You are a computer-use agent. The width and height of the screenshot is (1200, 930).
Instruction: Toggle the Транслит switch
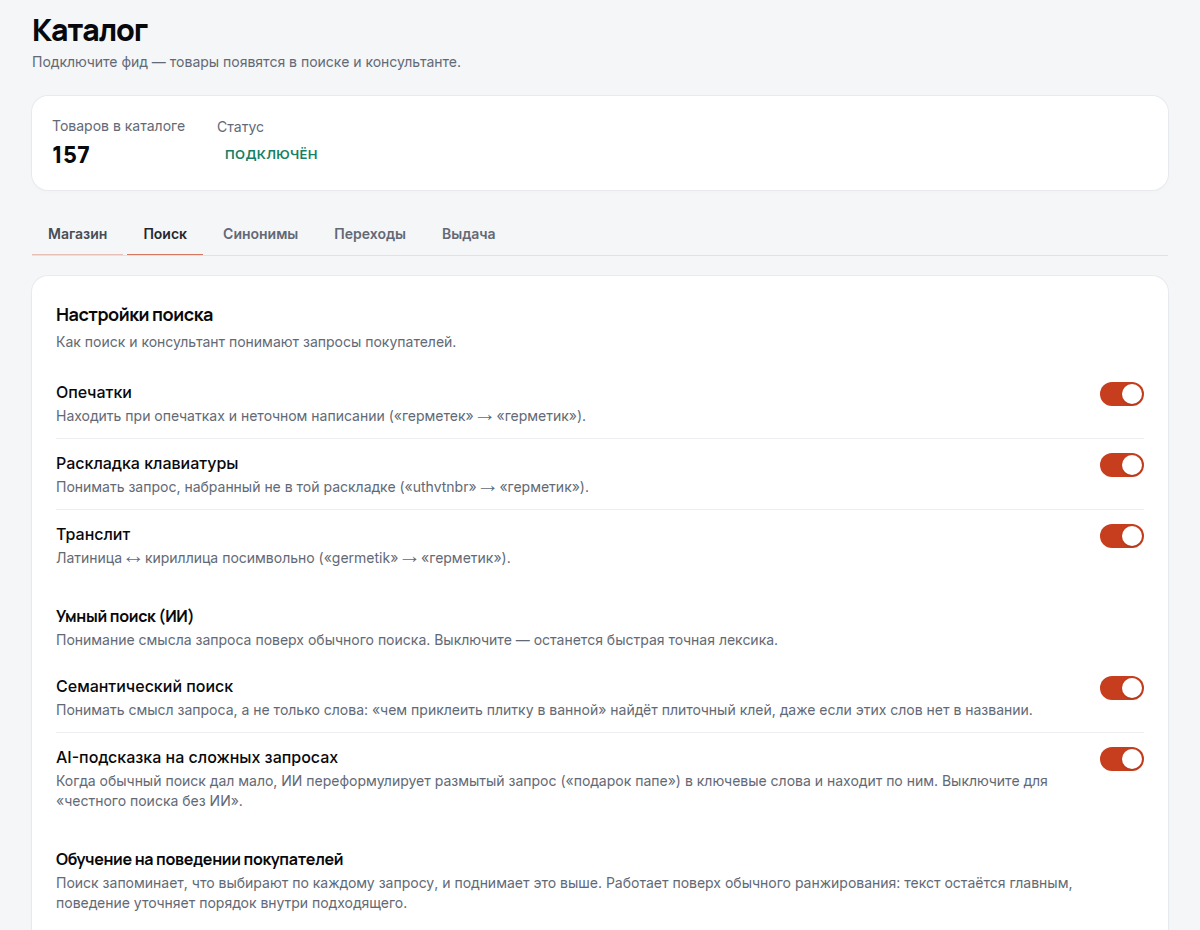pyautogui.click(x=1121, y=536)
